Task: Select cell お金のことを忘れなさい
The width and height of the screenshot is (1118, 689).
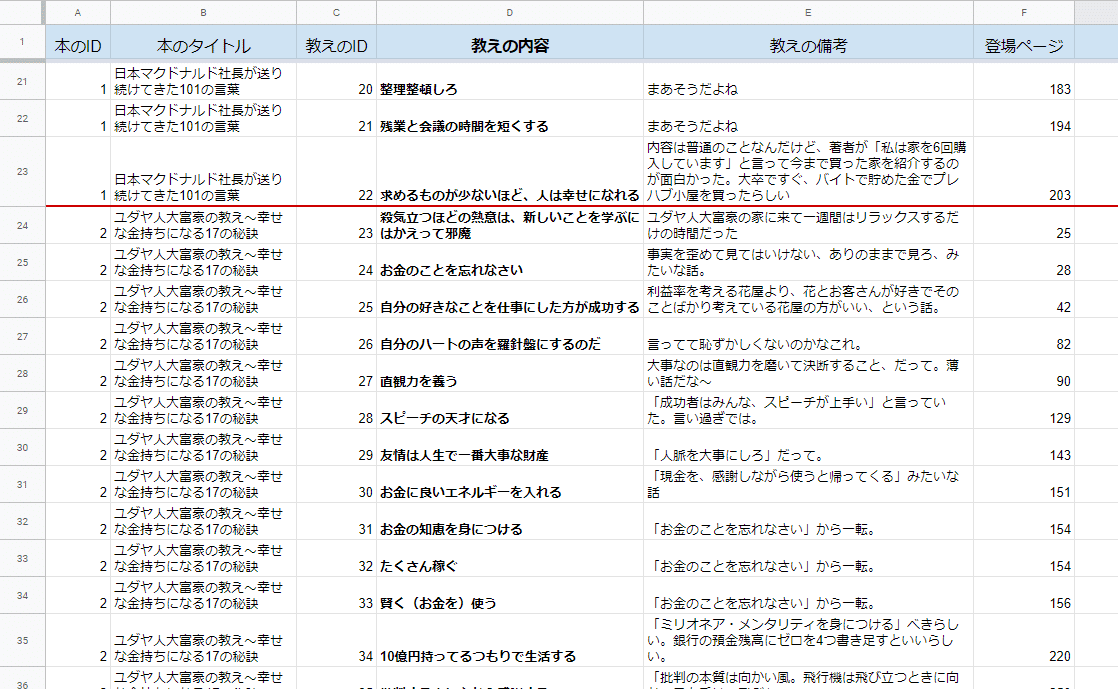Action: point(510,262)
